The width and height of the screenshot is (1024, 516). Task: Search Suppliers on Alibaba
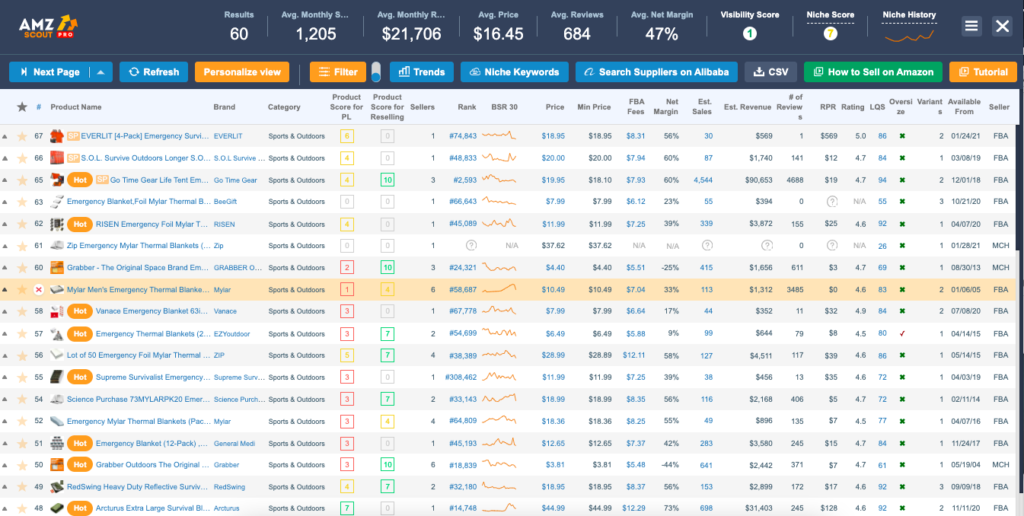(x=656, y=72)
